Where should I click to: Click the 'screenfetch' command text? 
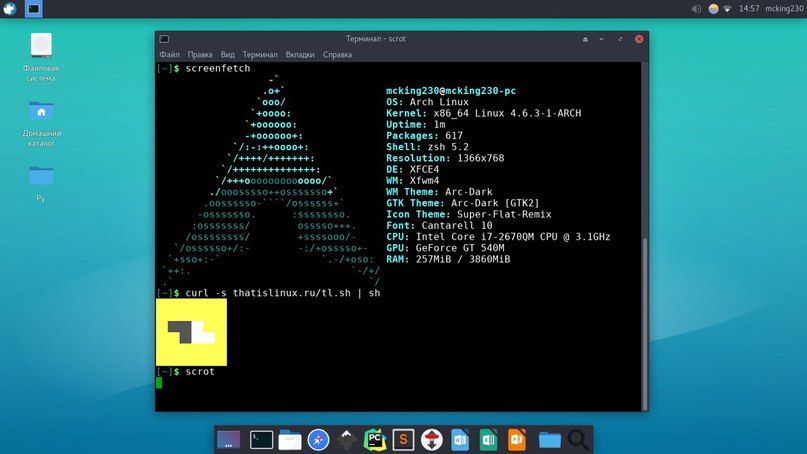tap(218, 68)
